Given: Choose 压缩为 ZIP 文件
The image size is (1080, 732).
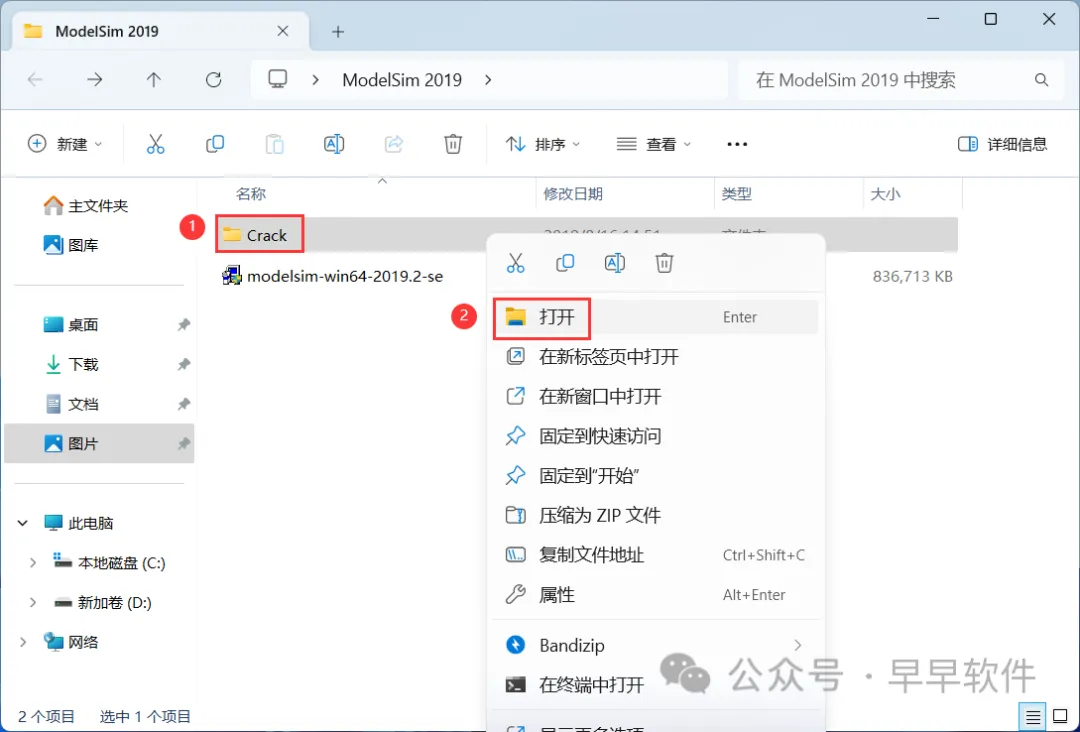Looking at the screenshot, I should (x=655, y=515).
